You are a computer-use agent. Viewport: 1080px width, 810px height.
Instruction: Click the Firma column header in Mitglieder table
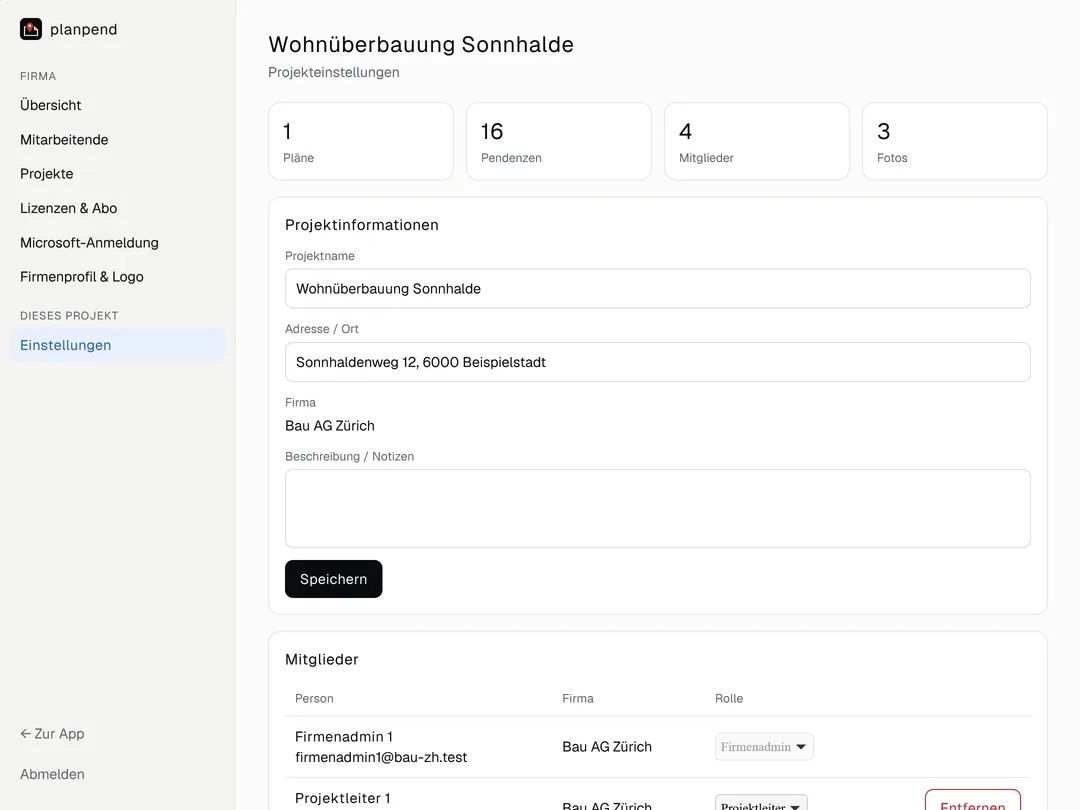[578, 698]
